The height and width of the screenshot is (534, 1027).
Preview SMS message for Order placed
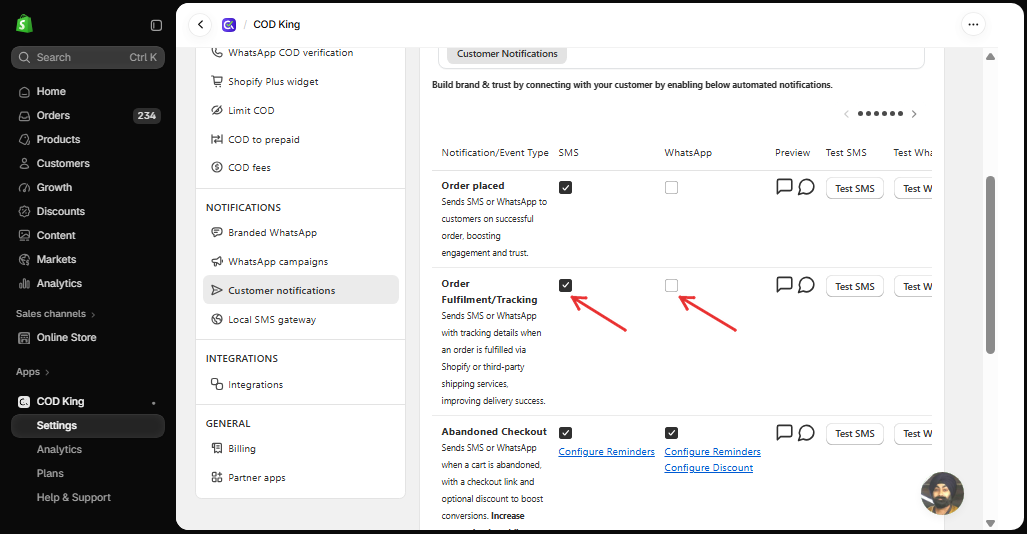tap(784, 187)
